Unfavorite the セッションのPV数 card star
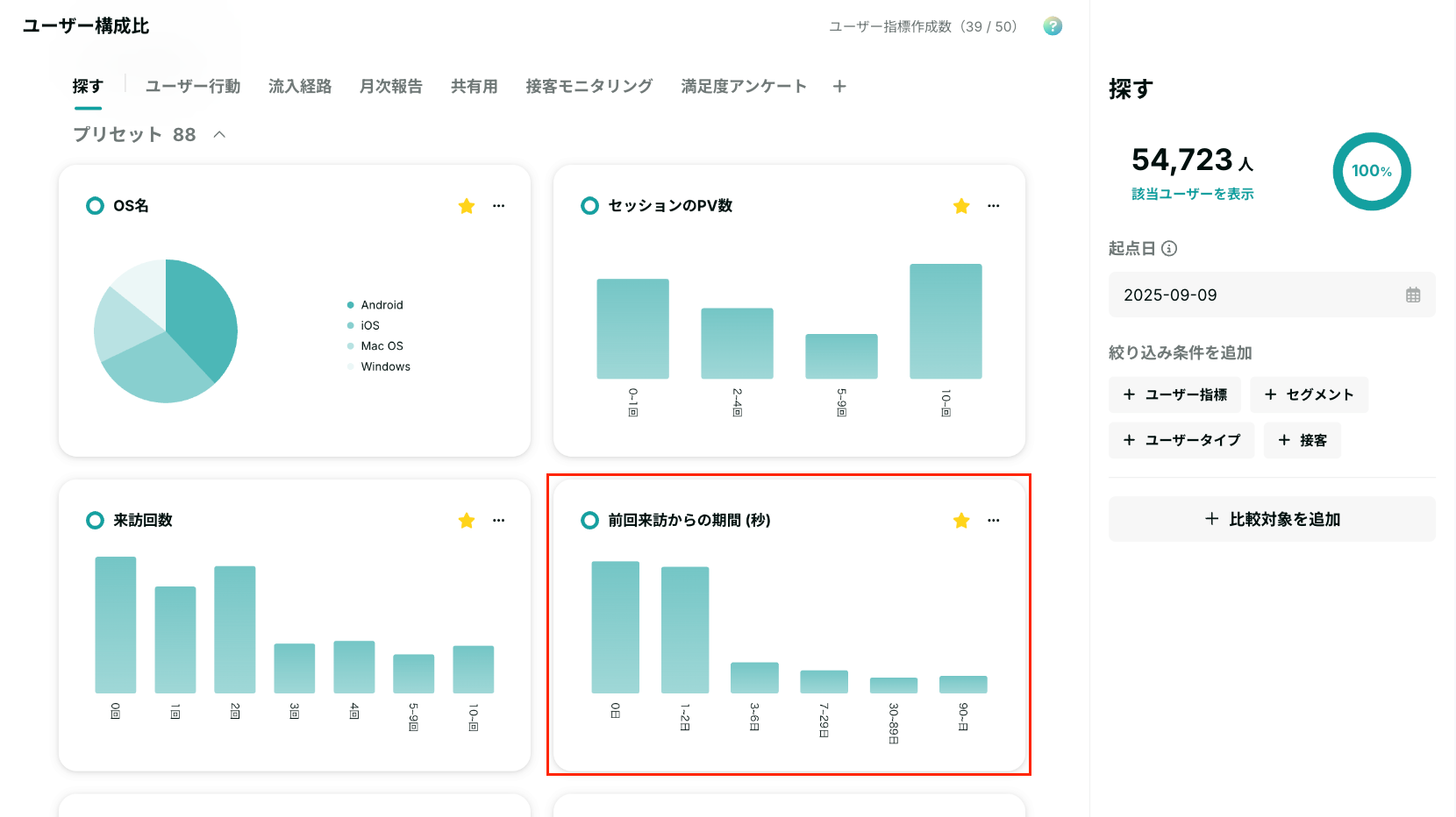Screen dimensions: 1456x817 (961, 206)
